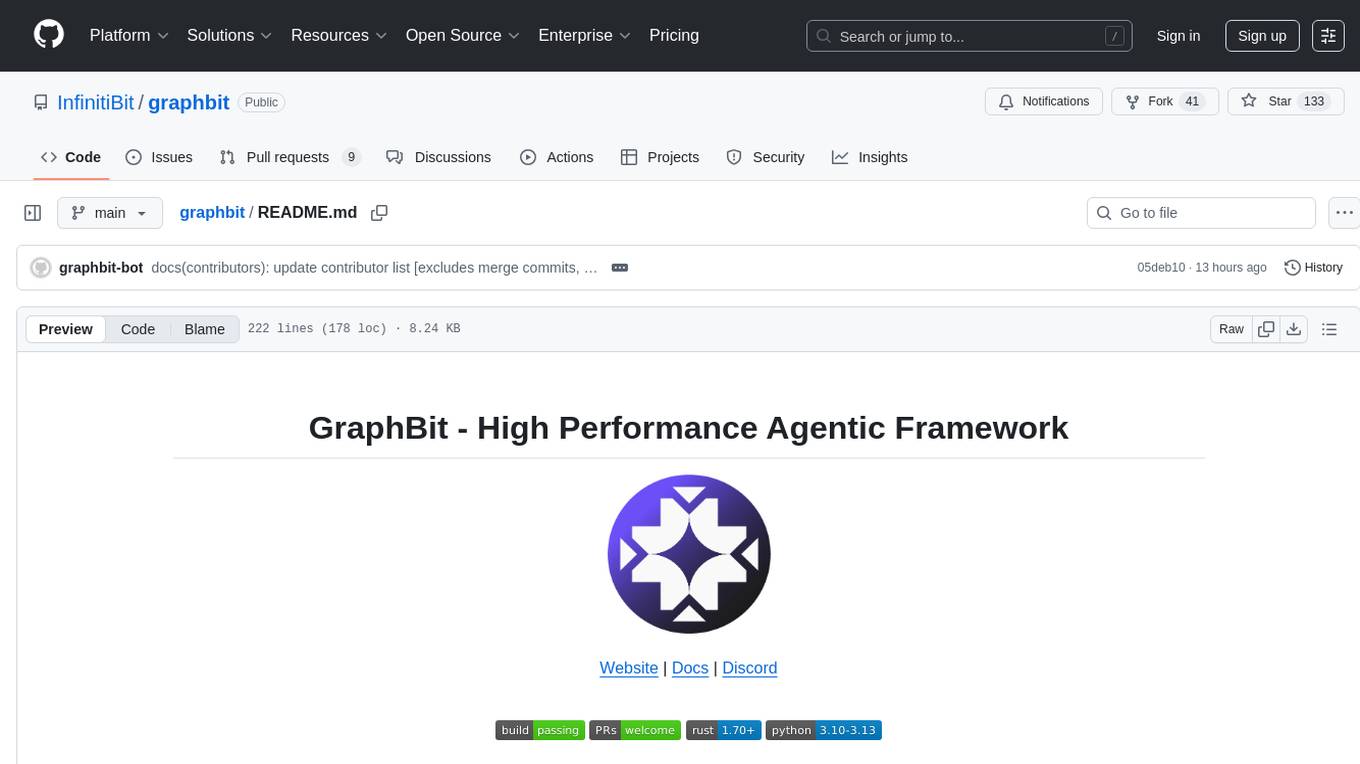
Task: Click the PRs welcome badge
Action: [x=635, y=730]
